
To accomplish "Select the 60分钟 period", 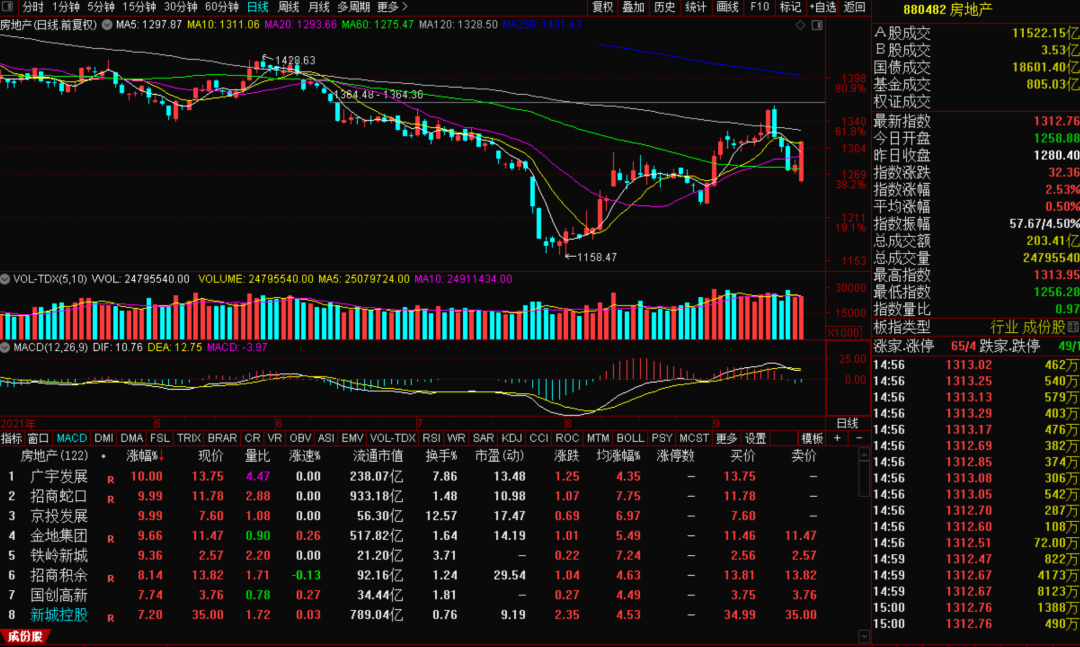I will pyautogui.click(x=222, y=7).
